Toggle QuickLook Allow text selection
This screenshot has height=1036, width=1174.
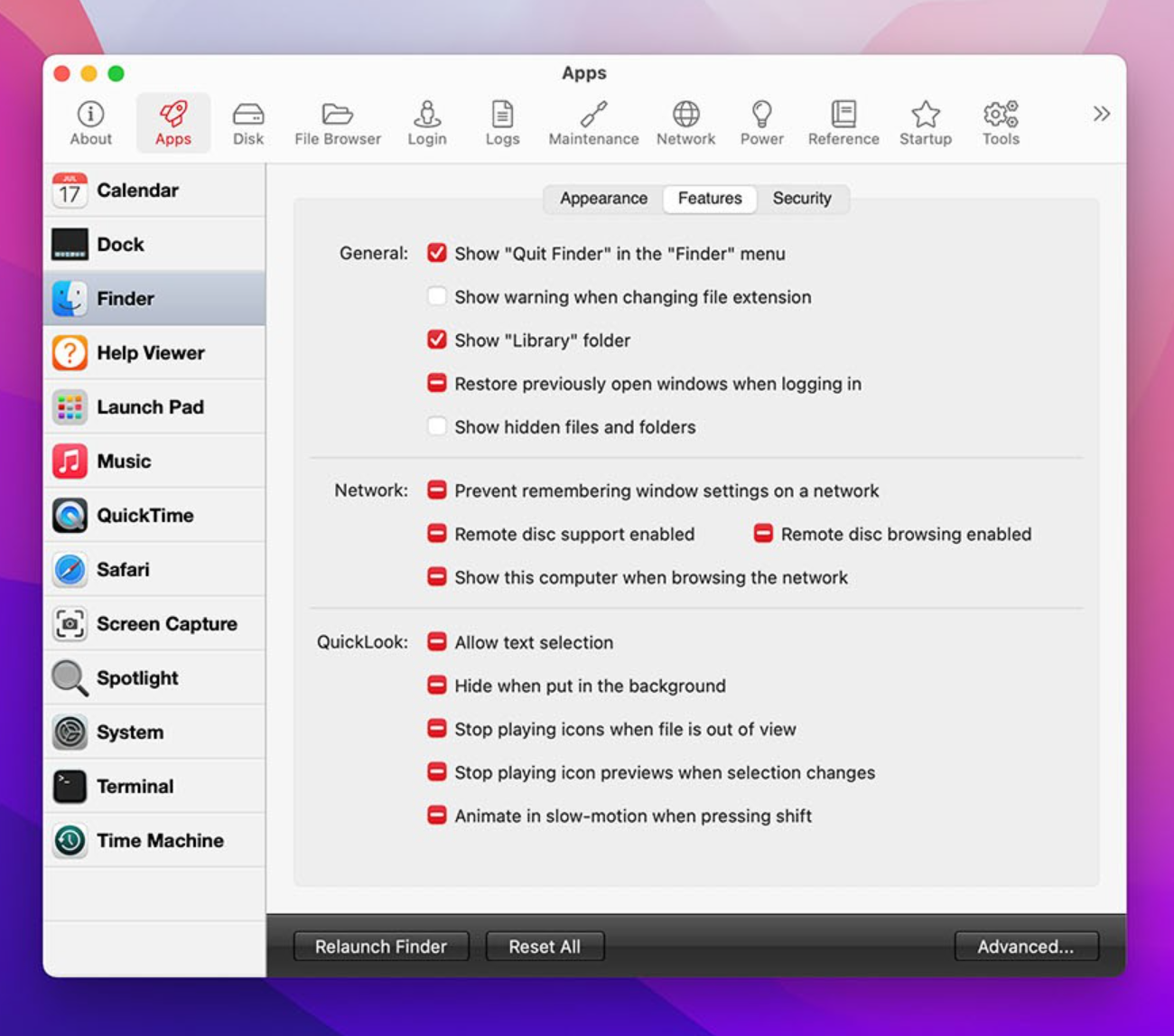coord(437,642)
